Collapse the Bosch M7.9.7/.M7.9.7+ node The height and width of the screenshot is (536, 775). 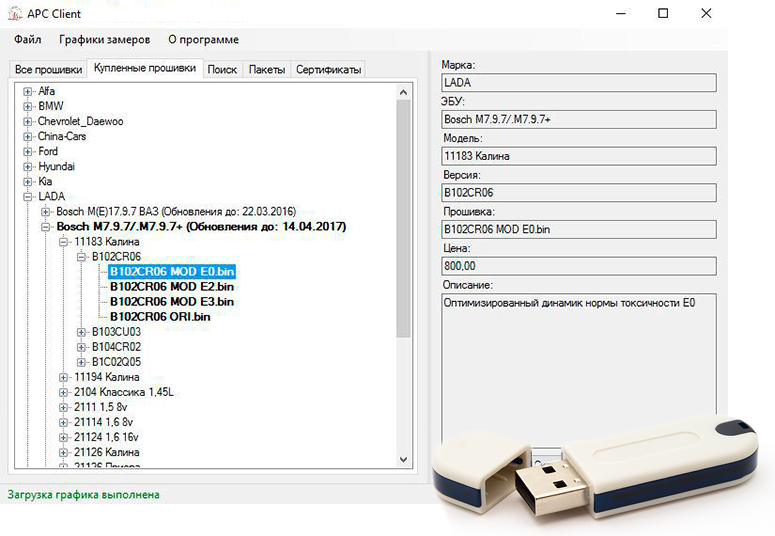coord(45,227)
